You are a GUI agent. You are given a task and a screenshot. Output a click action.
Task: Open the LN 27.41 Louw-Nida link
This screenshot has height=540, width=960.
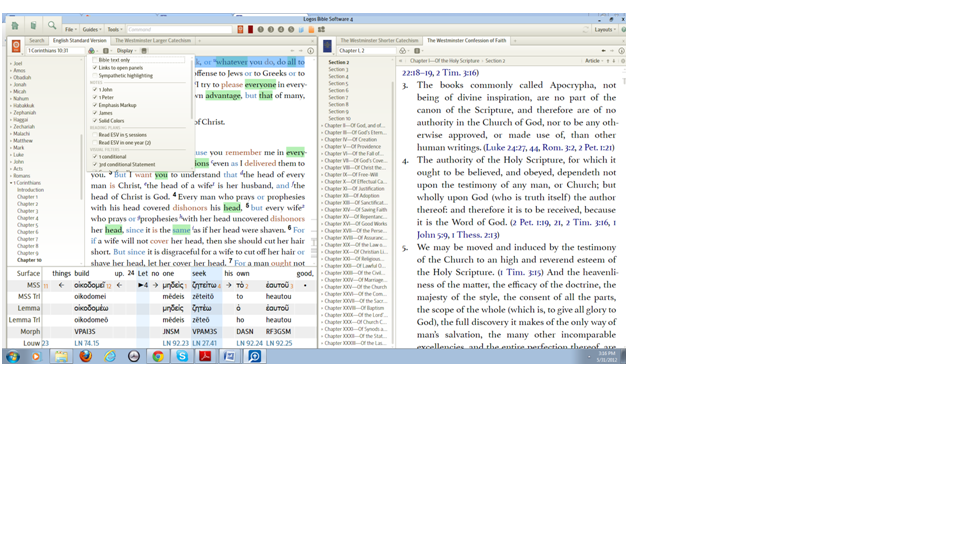tap(204, 343)
